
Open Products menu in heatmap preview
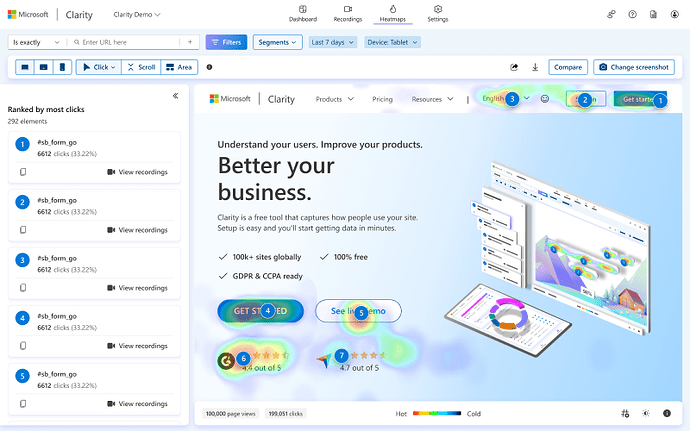(x=334, y=99)
